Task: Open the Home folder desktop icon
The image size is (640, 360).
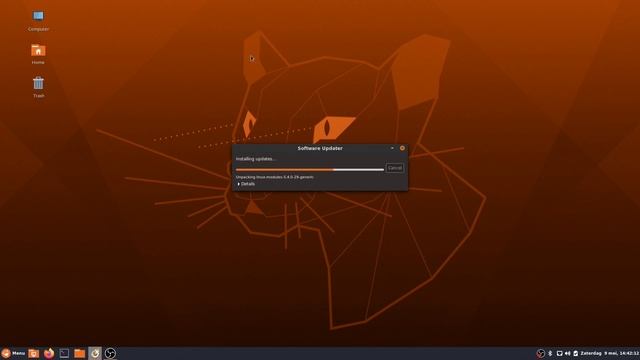Action: pos(38,54)
